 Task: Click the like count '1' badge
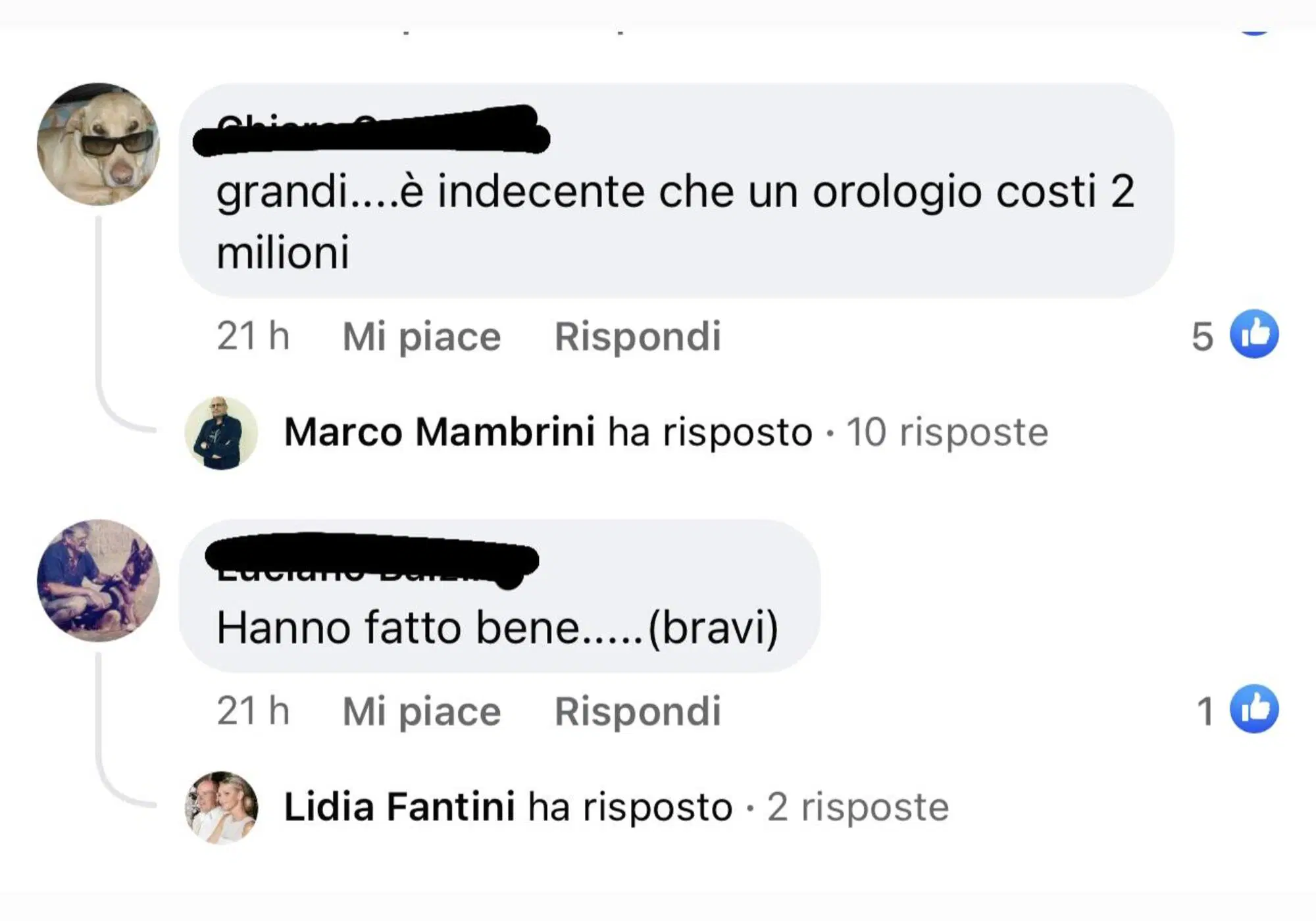coord(1206,710)
